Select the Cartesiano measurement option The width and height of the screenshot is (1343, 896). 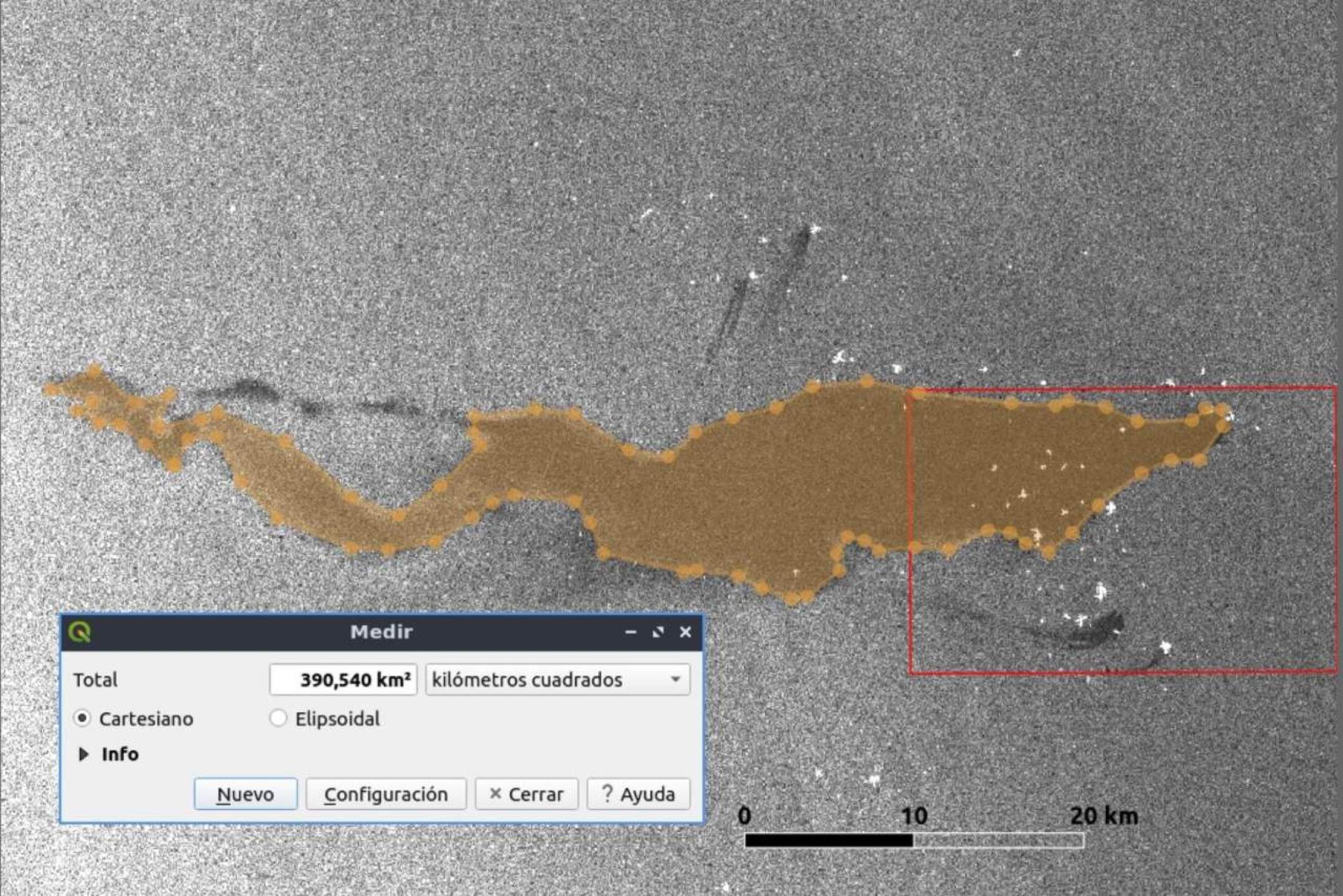click(x=82, y=719)
